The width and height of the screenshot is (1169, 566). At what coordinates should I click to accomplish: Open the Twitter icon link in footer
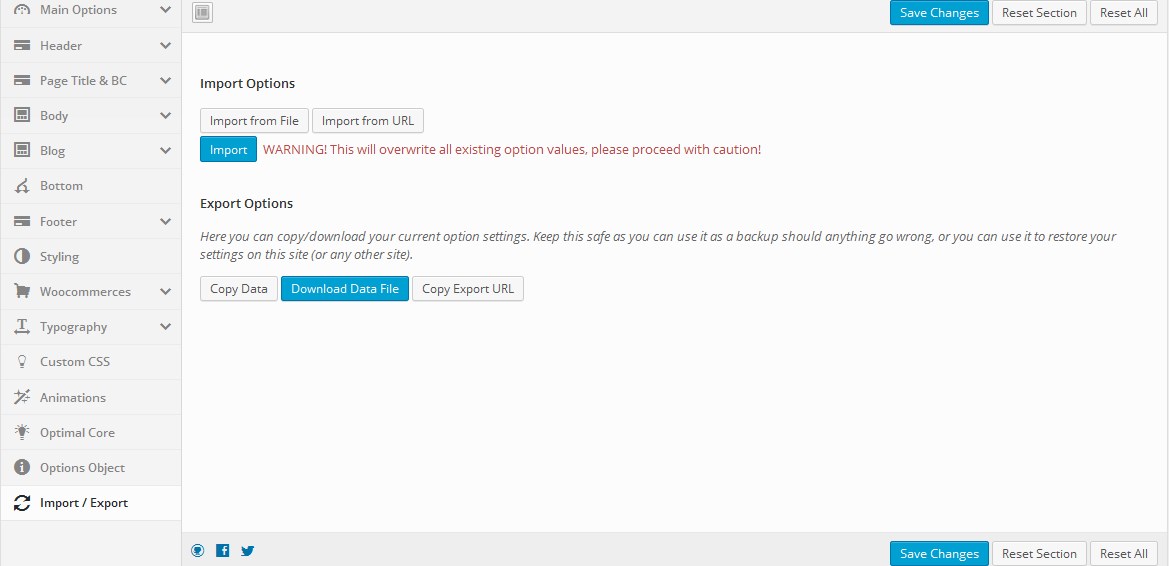click(248, 550)
